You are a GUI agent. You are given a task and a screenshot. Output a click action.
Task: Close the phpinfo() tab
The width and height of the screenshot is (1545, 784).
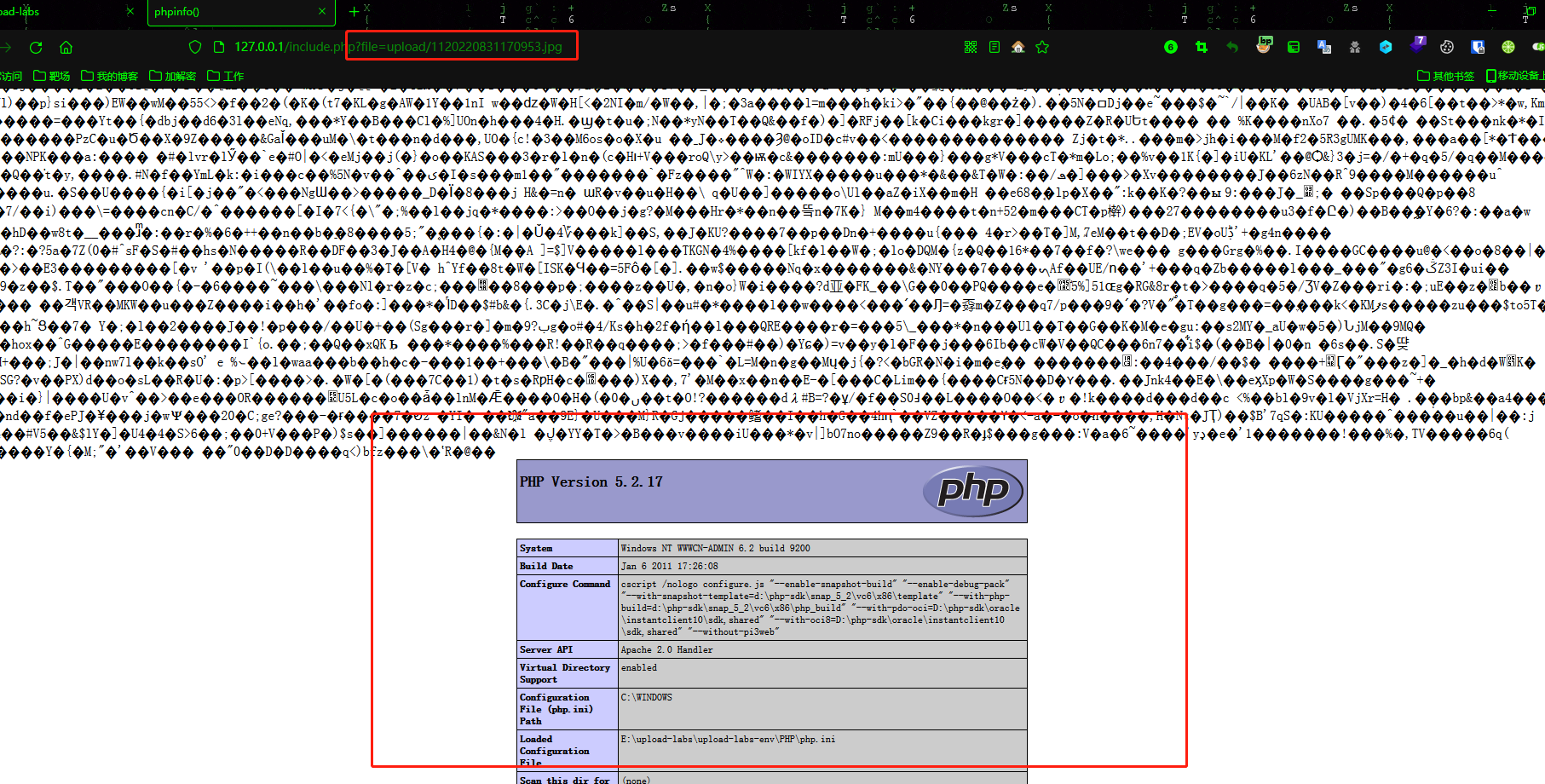pyautogui.click(x=322, y=12)
